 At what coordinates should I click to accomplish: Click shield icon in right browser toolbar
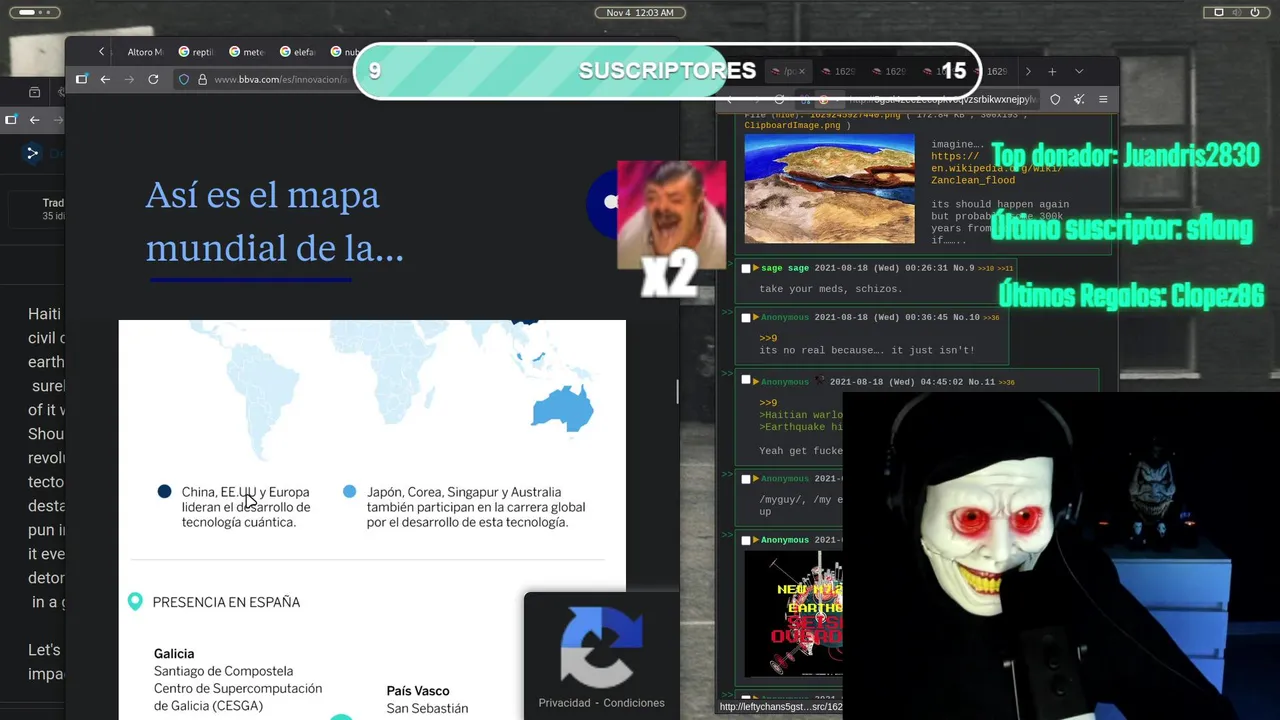click(x=1055, y=99)
